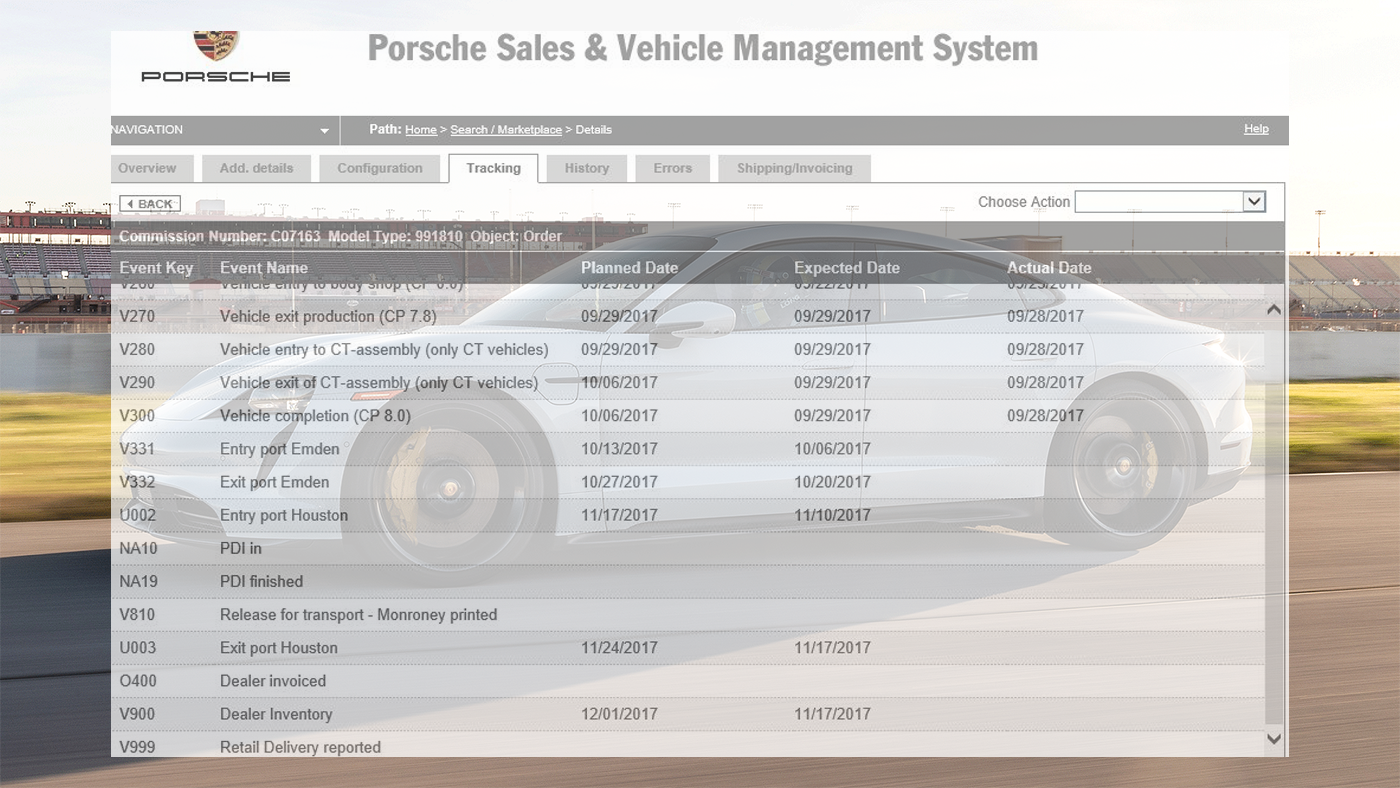1400x788 pixels.
Task: Select event key V270
Action: coord(137,316)
